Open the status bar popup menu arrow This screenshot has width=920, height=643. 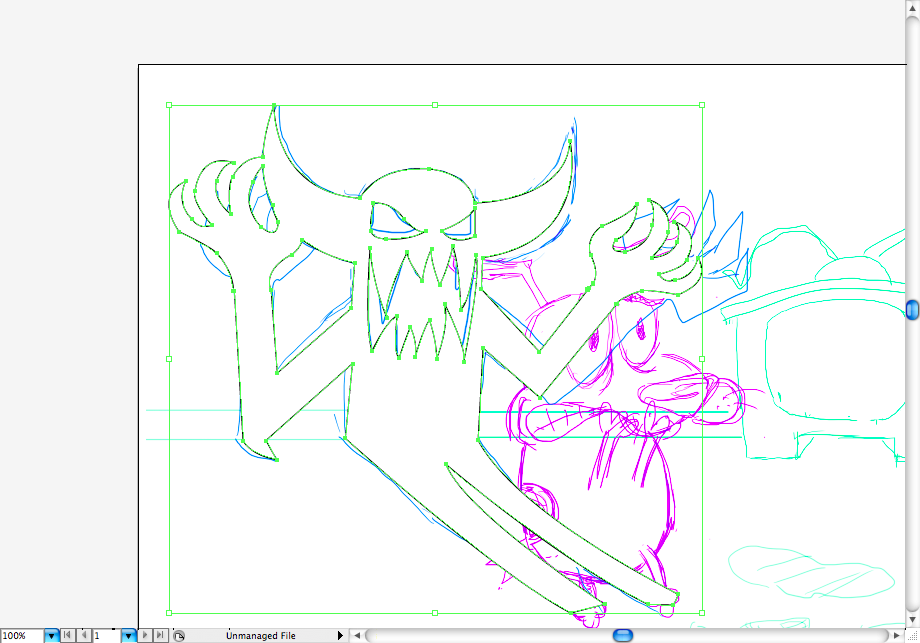coord(340,635)
